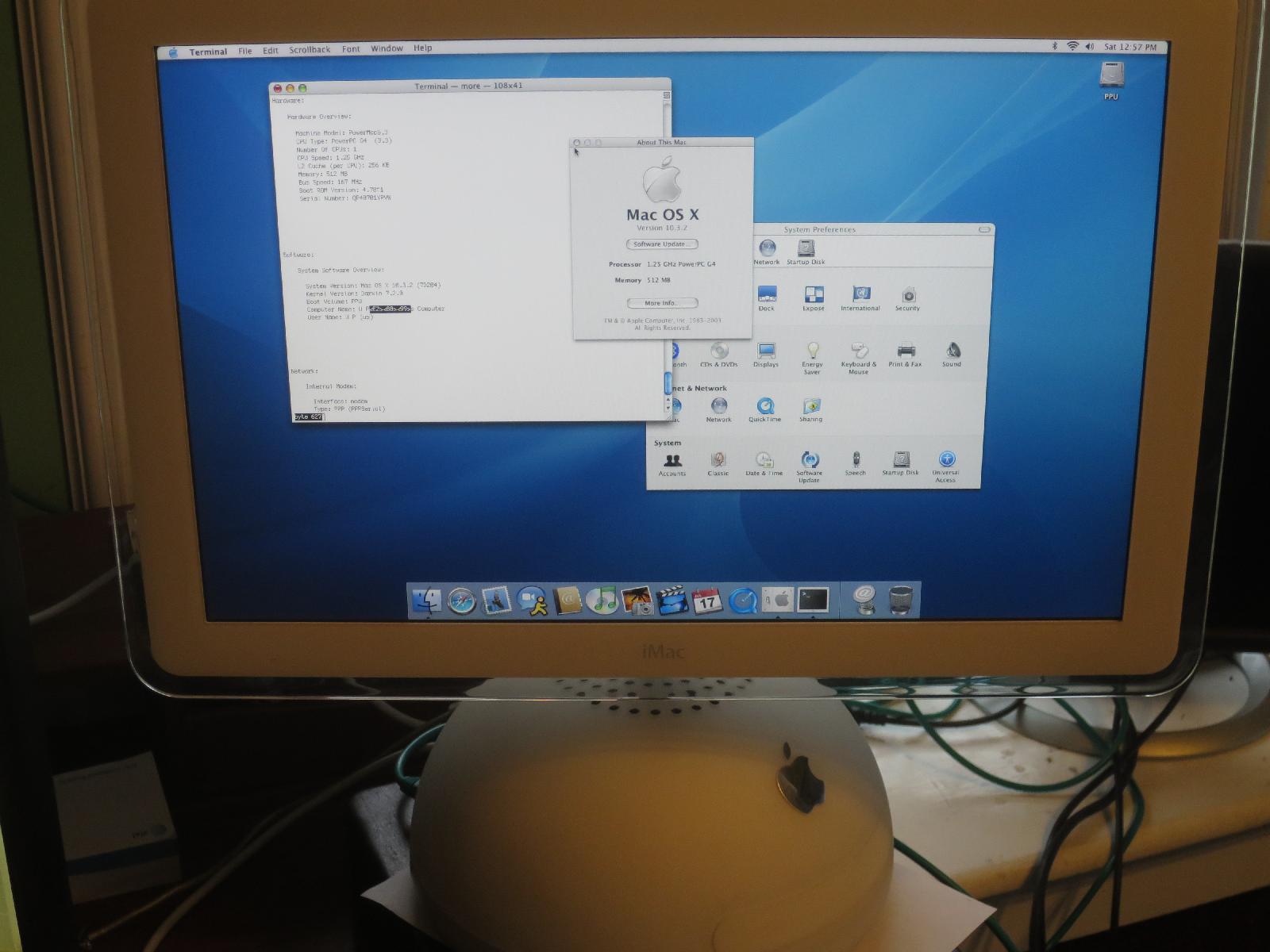1270x952 pixels.
Task: Open the Keyboard & Mouse preference pane
Action: (859, 358)
